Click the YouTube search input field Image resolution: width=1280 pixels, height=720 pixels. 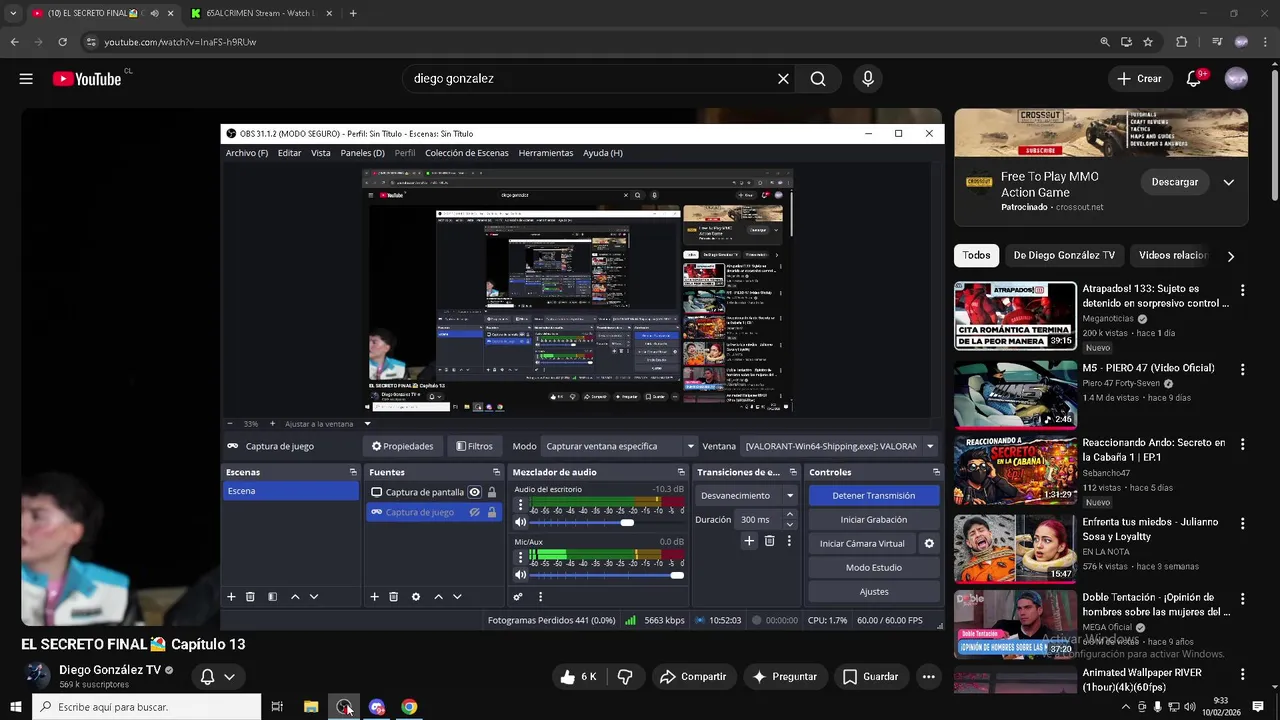[x=590, y=79]
